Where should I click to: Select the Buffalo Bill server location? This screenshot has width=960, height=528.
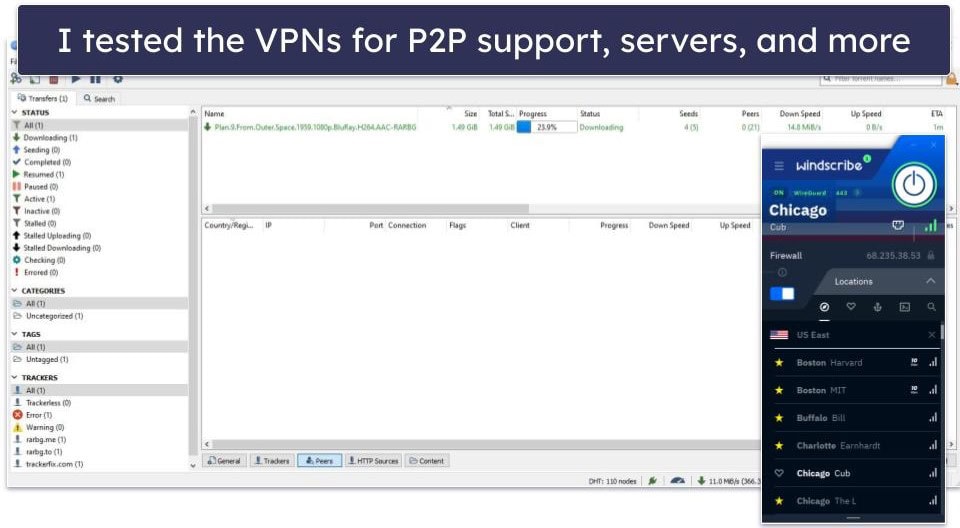click(820, 418)
